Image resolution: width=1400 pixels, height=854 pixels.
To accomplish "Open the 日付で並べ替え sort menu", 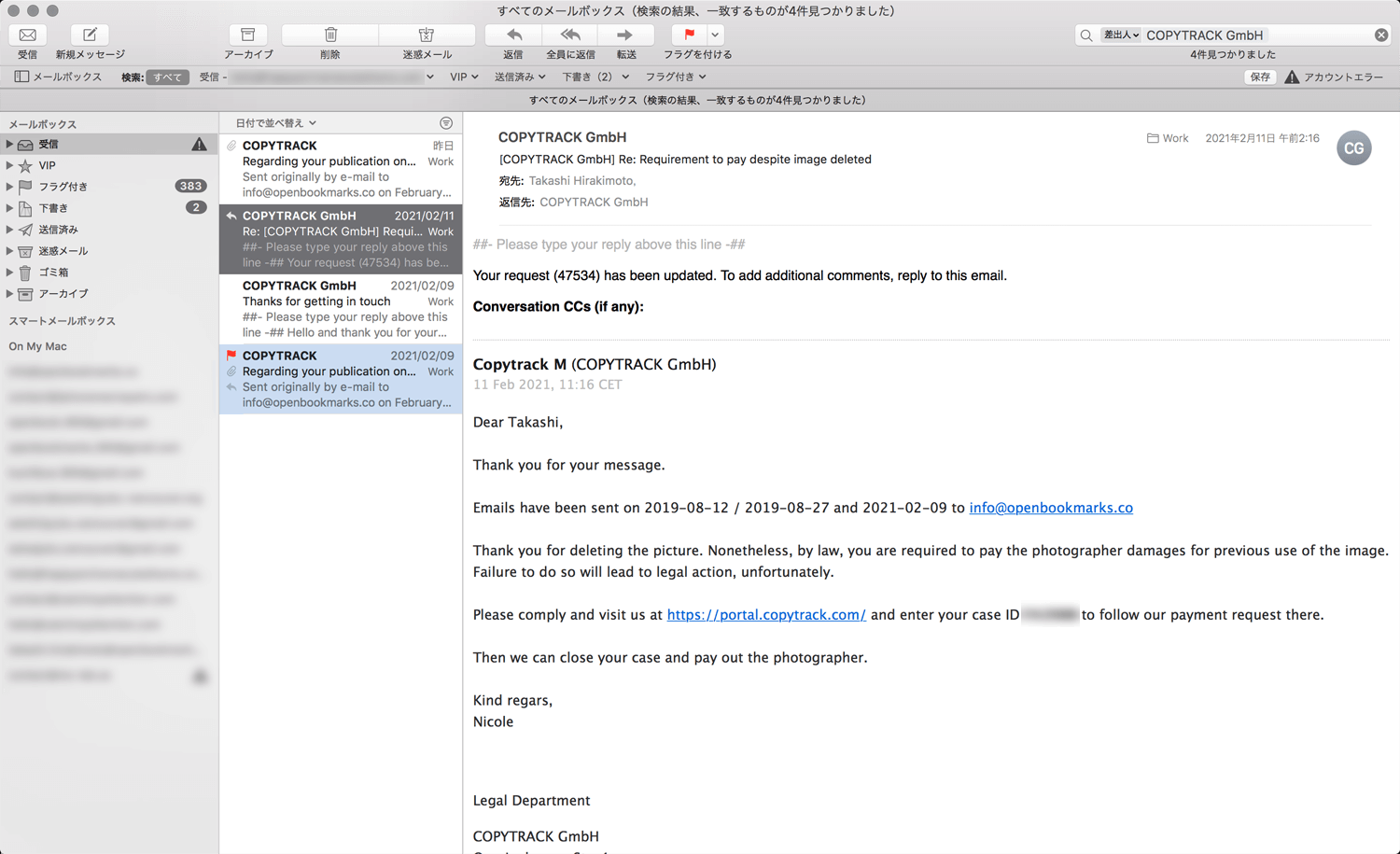I will (x=276, y=123).
